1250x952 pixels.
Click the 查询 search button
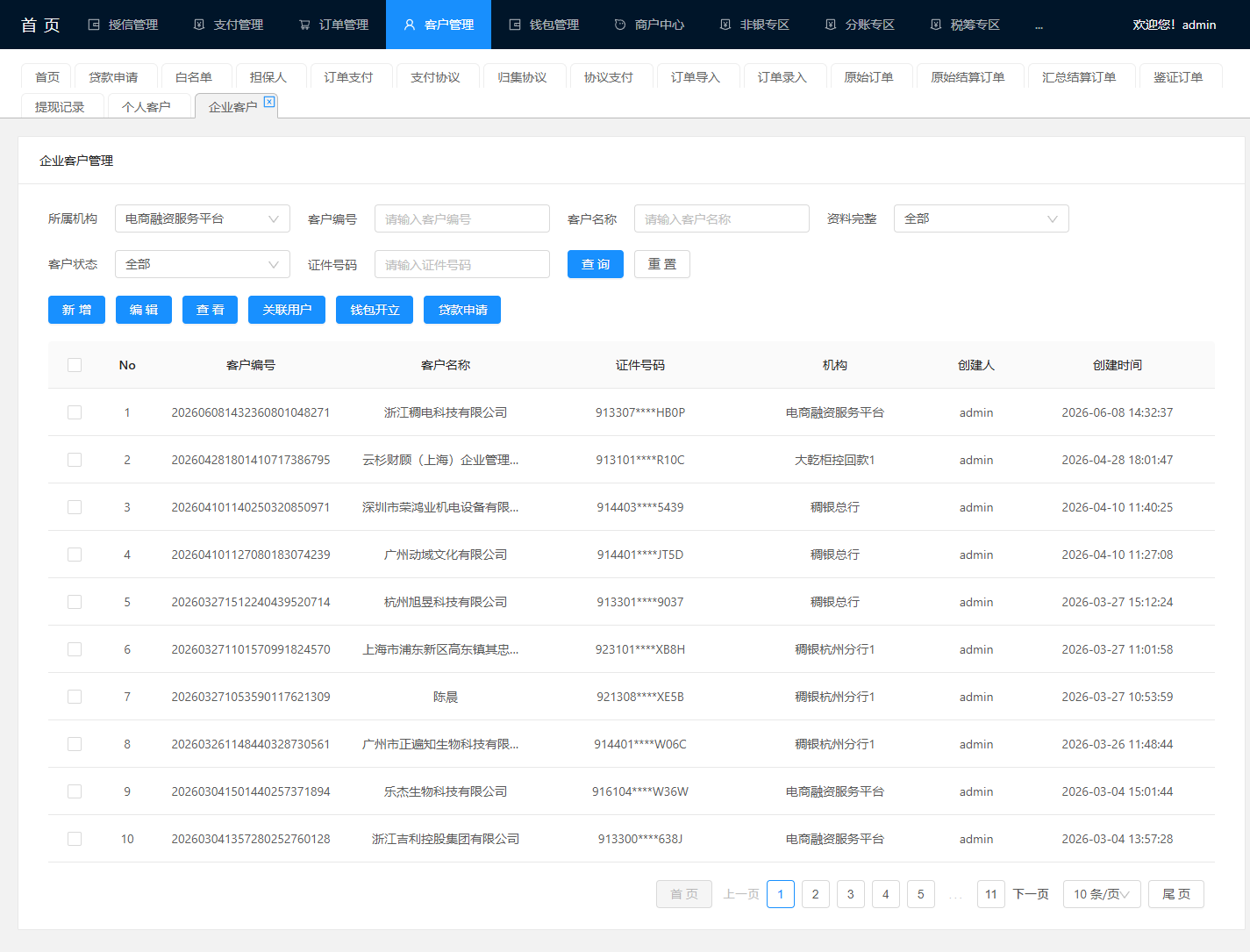596,264
